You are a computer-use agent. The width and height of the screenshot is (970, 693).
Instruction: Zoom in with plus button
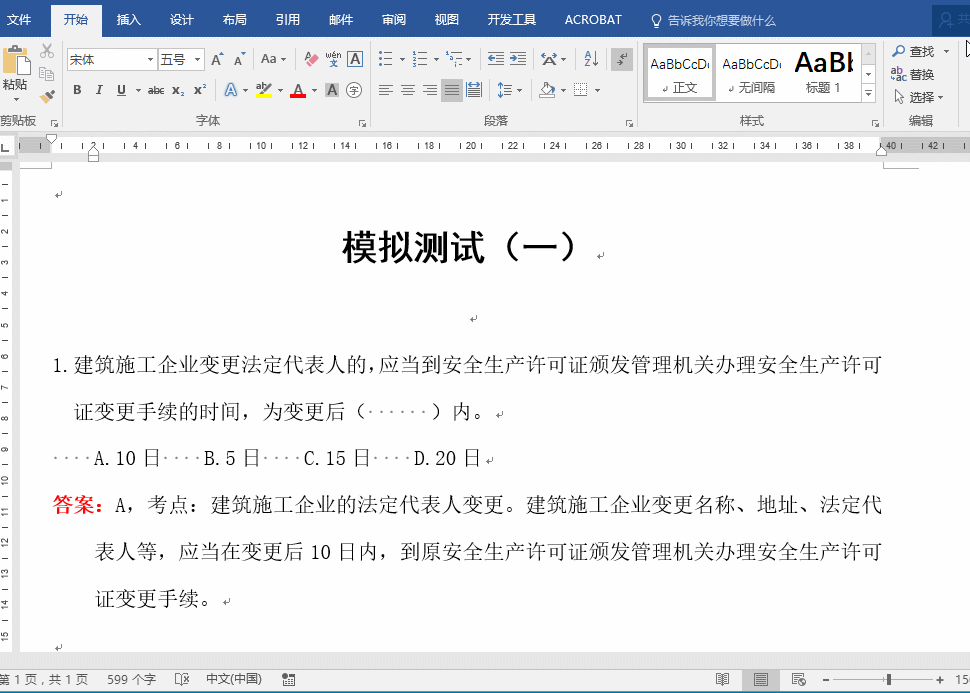(940, 679)
